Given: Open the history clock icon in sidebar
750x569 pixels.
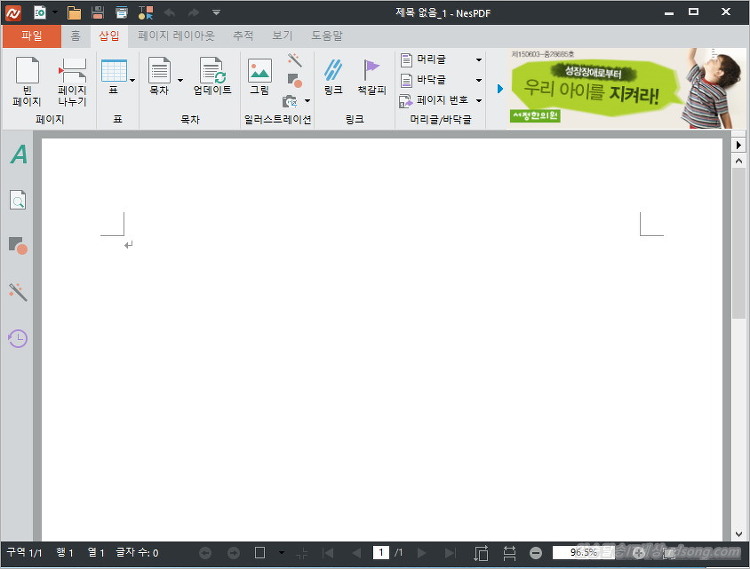Looking at the screenshot, I should (x=18, y=338).
